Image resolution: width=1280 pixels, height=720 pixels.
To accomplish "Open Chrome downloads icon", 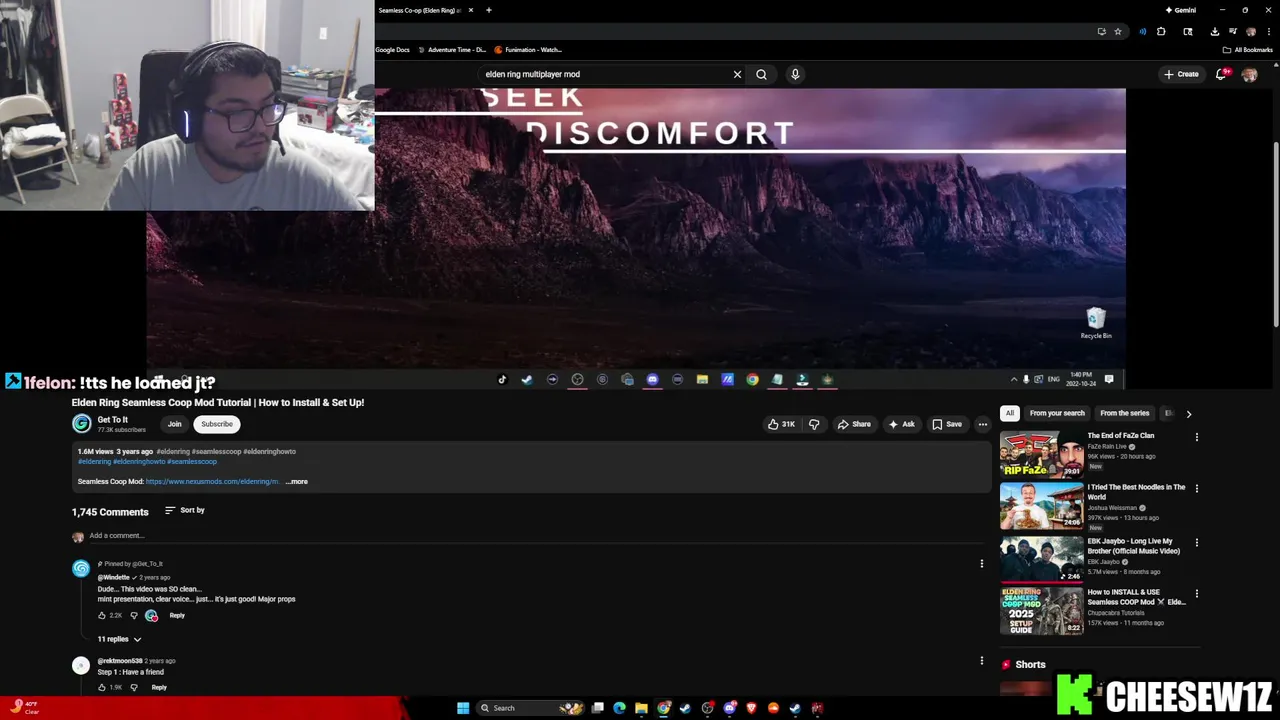I will pyautogui.click(x=1214, y=31).
